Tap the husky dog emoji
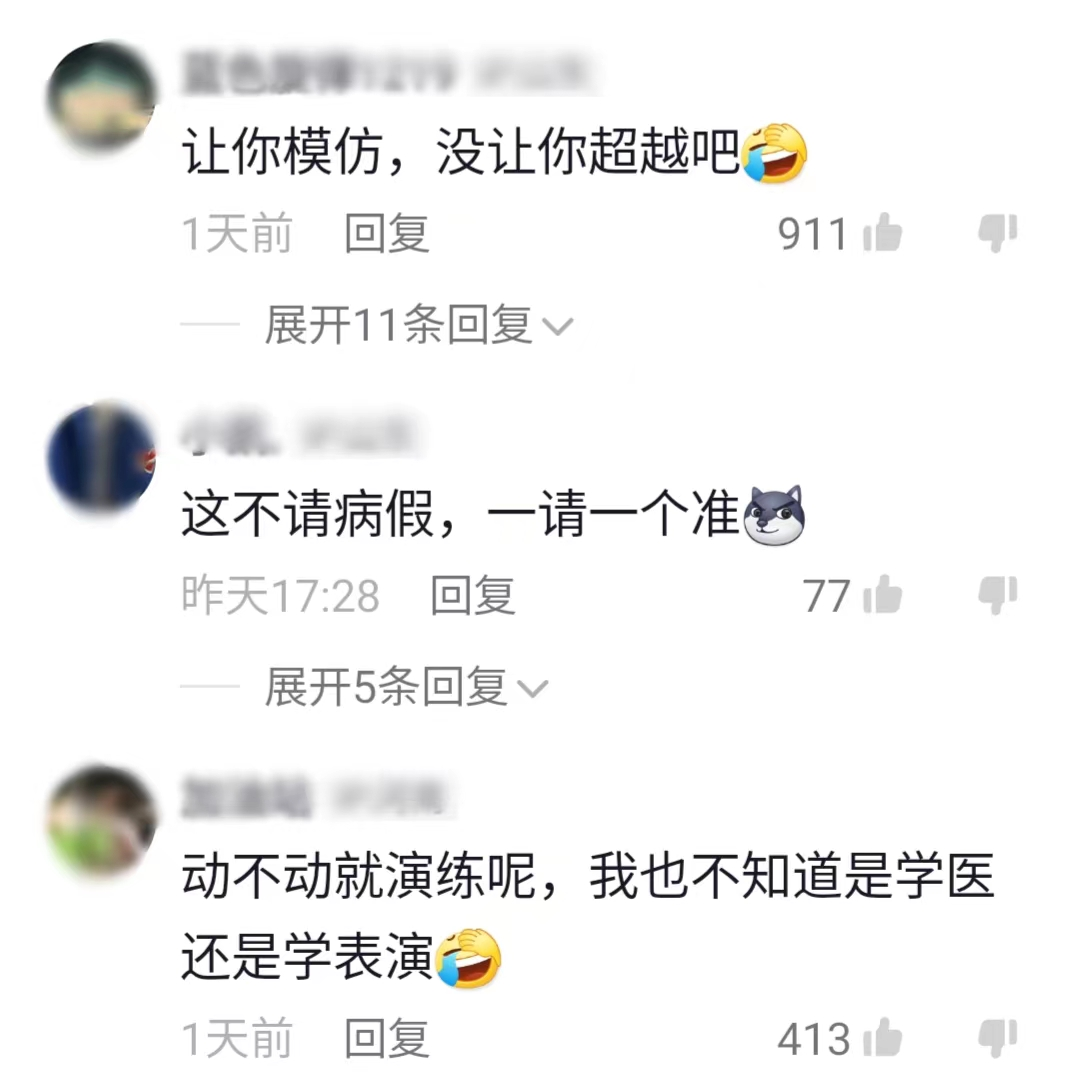This screenshot has width=1079, height=1078. [x=774, y=515]
